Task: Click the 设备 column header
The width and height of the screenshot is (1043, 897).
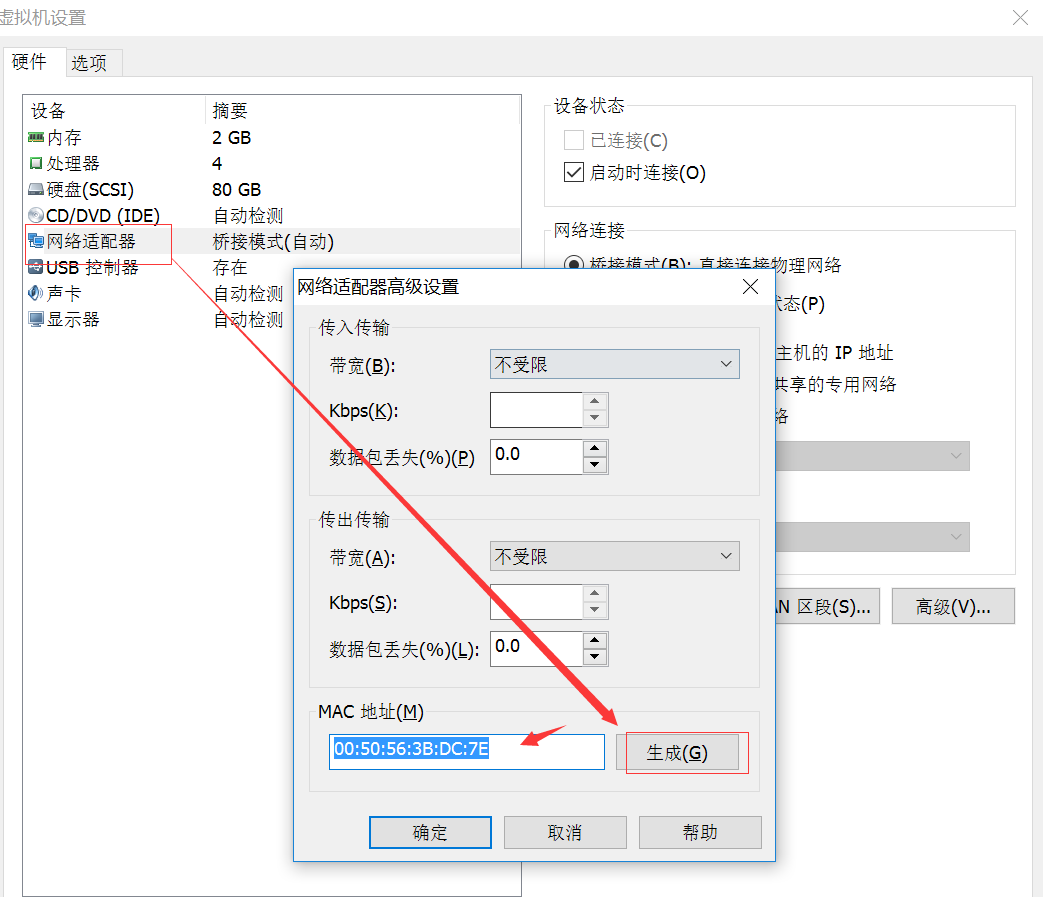Action: coord(48,110)
